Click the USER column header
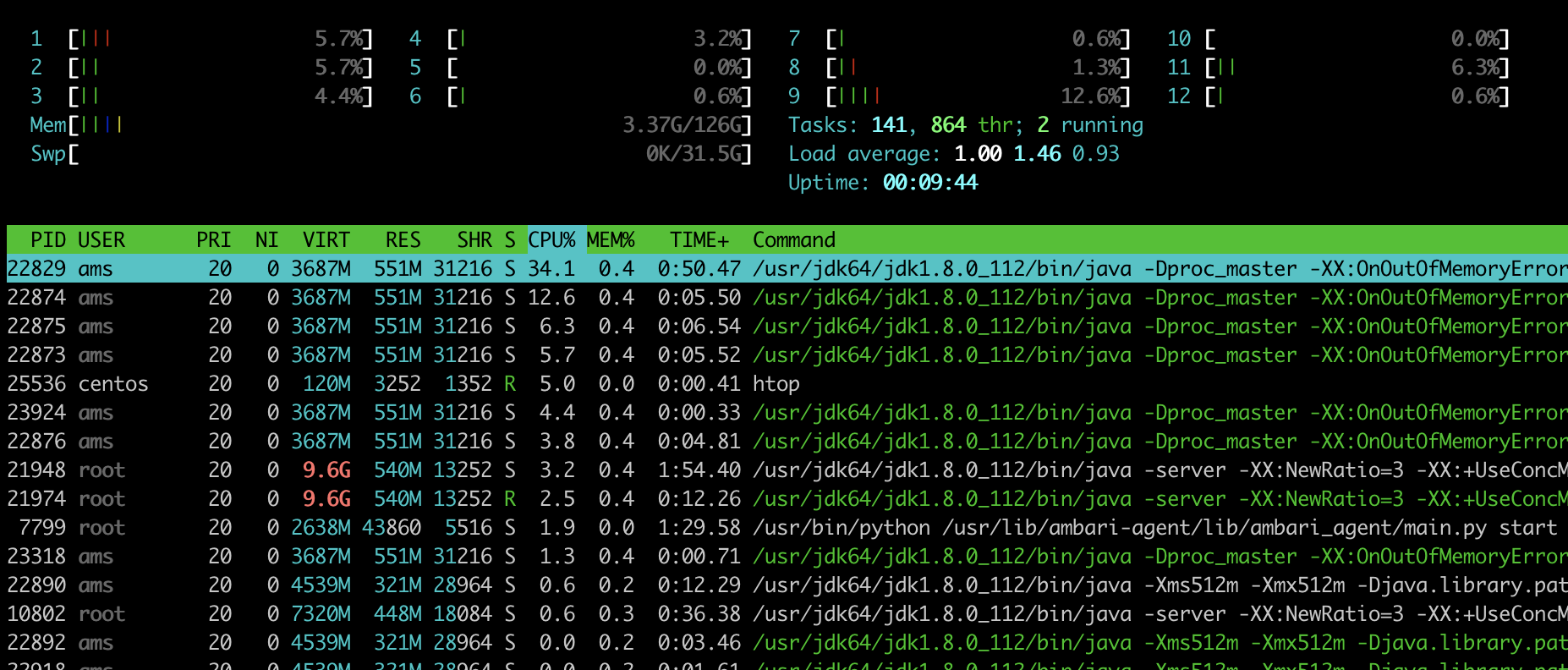 (101, 240)
